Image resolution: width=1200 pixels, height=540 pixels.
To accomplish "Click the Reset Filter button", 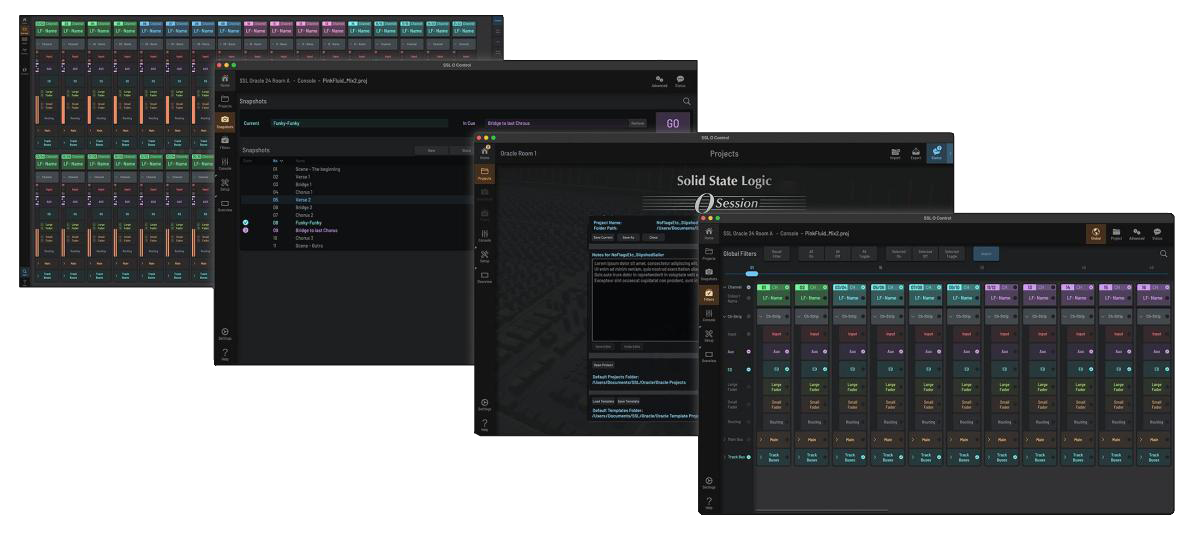I will (x=776, y=254).
